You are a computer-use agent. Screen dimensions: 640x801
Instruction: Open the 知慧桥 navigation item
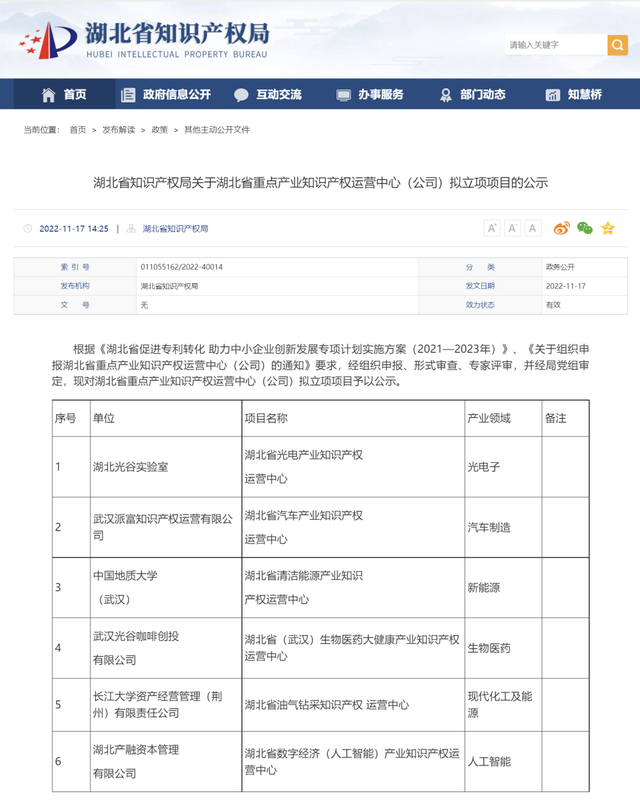tap(574, 95)
